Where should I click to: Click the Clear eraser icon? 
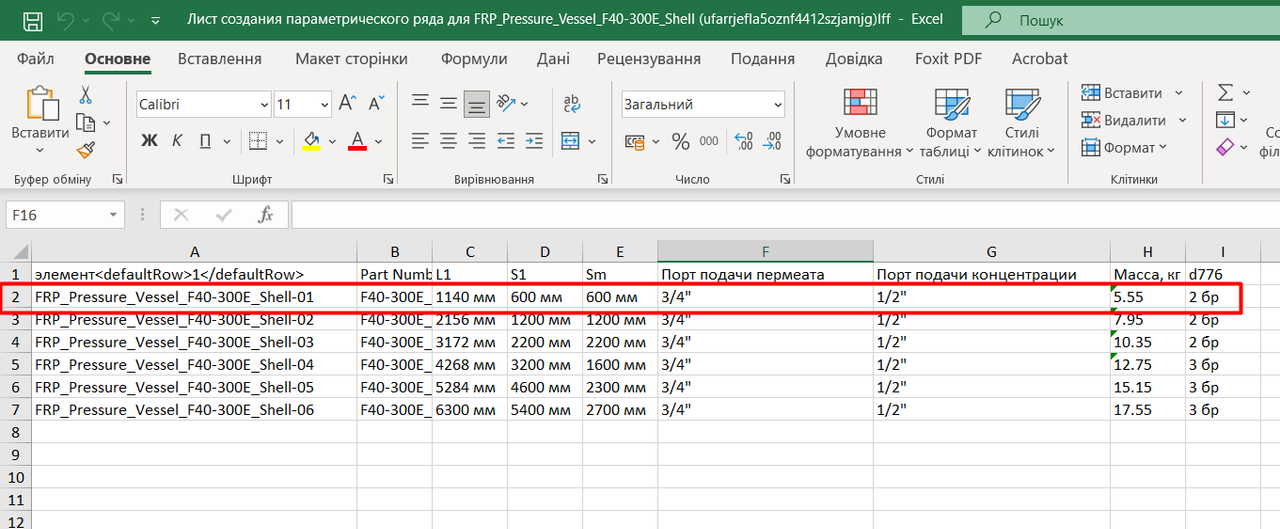(x=1225, y=147)
